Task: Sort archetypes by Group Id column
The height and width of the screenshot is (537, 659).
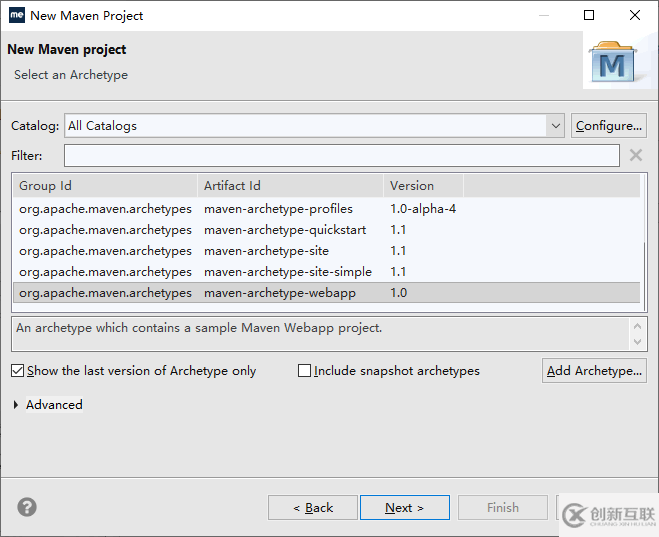Action: [x=105, y=186]
